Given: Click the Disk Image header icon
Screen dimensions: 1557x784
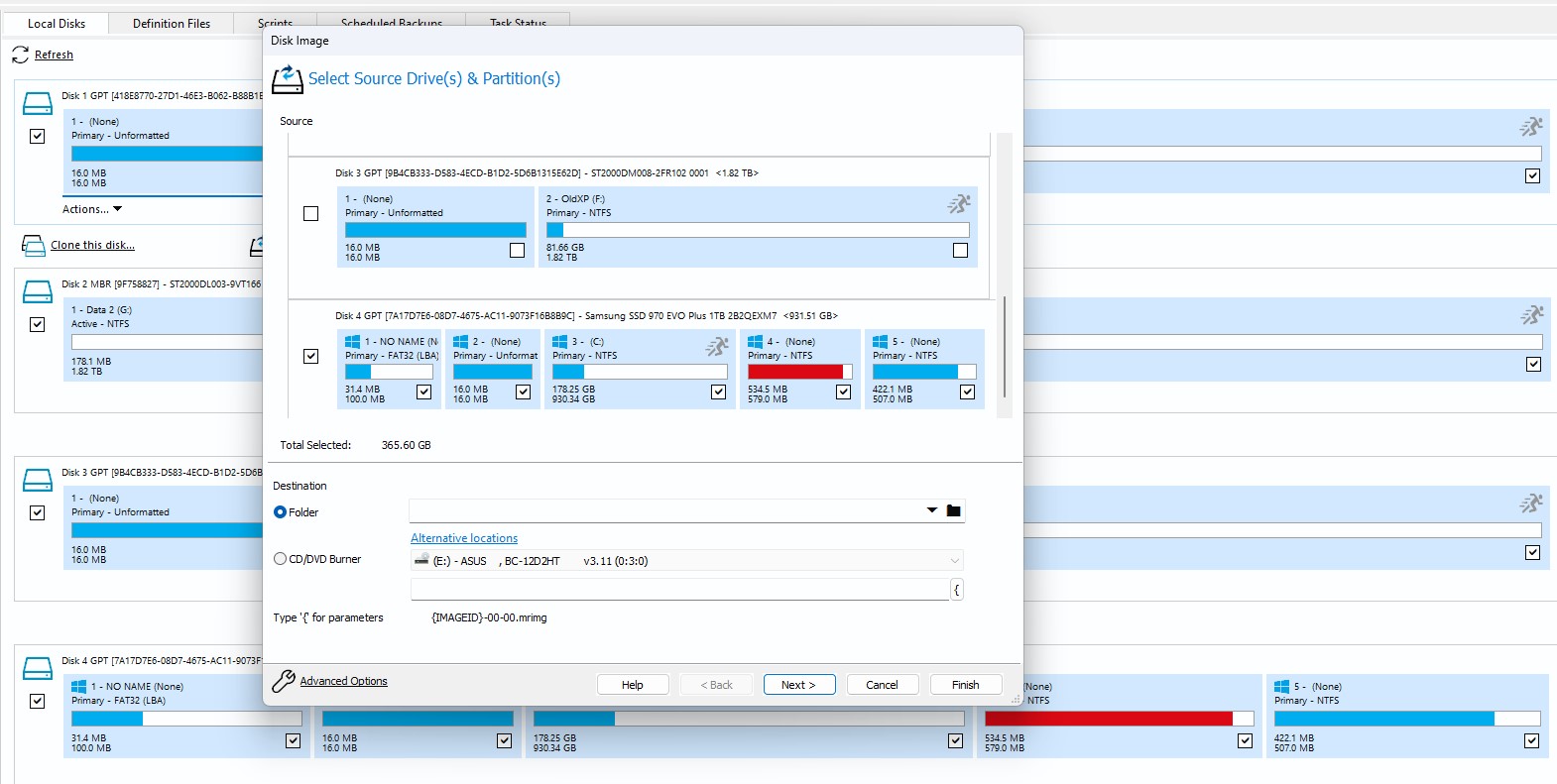Looking at the screenshot, I should (x=287, y=79).
